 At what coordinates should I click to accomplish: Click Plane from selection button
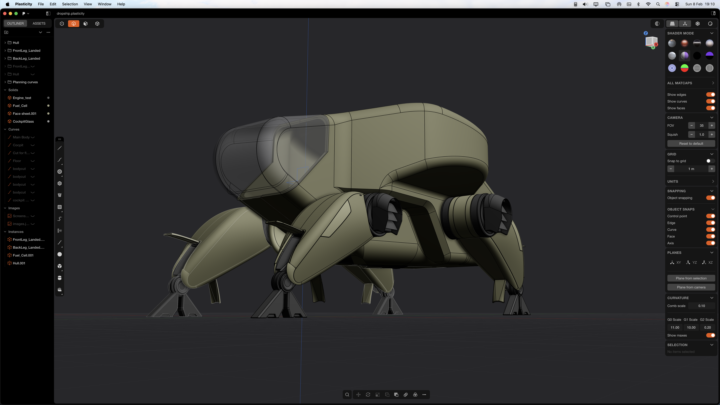pos(691,278)
